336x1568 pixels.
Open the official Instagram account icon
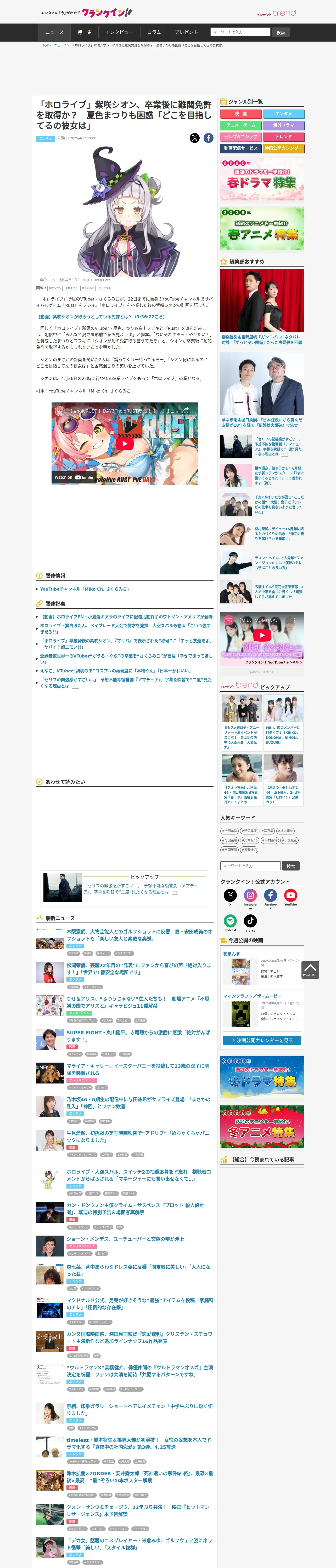pos(250,895)
